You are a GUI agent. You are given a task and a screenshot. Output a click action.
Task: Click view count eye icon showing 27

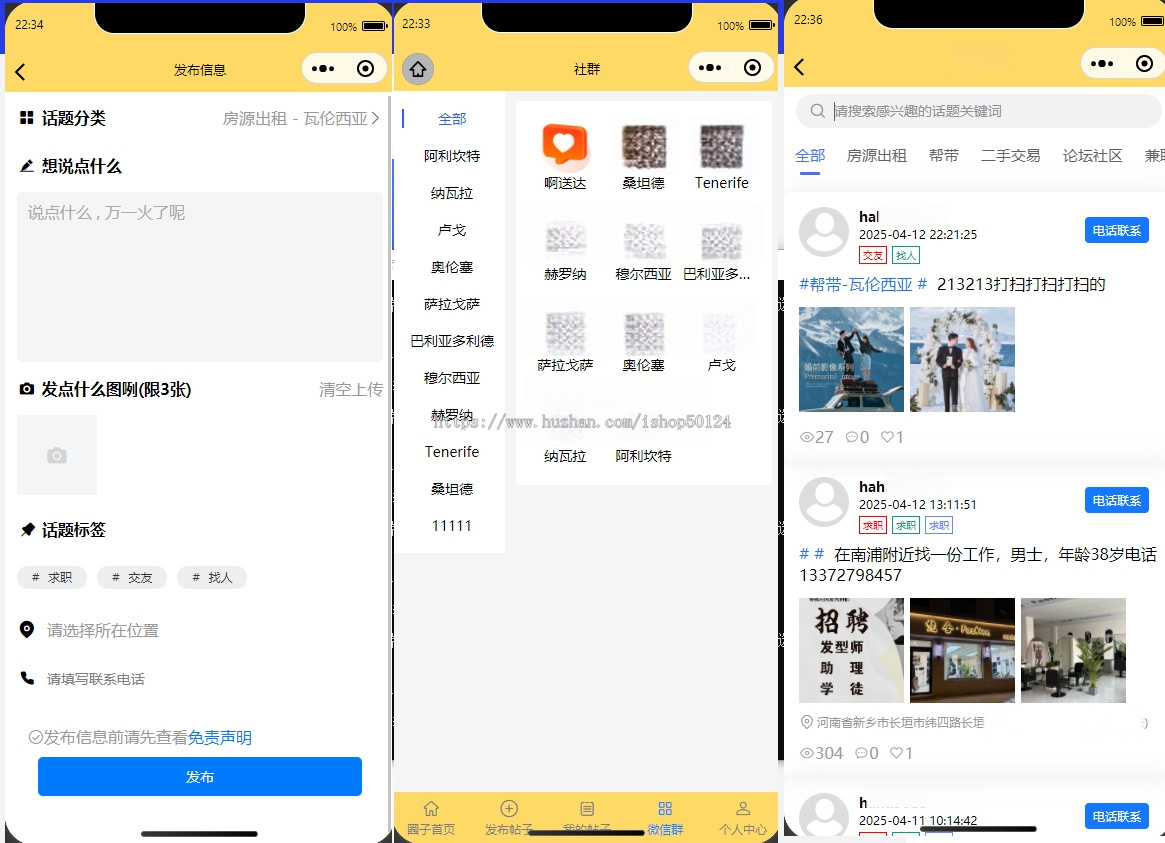(806, 437)
